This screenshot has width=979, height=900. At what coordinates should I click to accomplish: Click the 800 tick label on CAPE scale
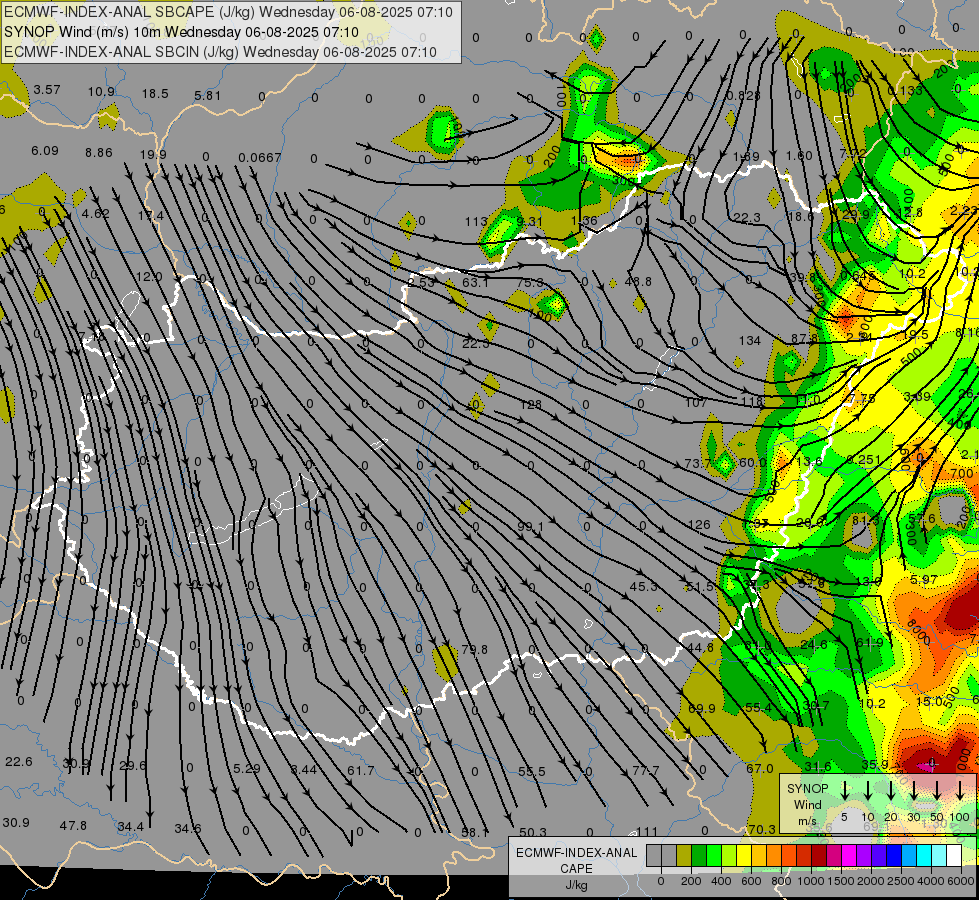pos(781,881)
